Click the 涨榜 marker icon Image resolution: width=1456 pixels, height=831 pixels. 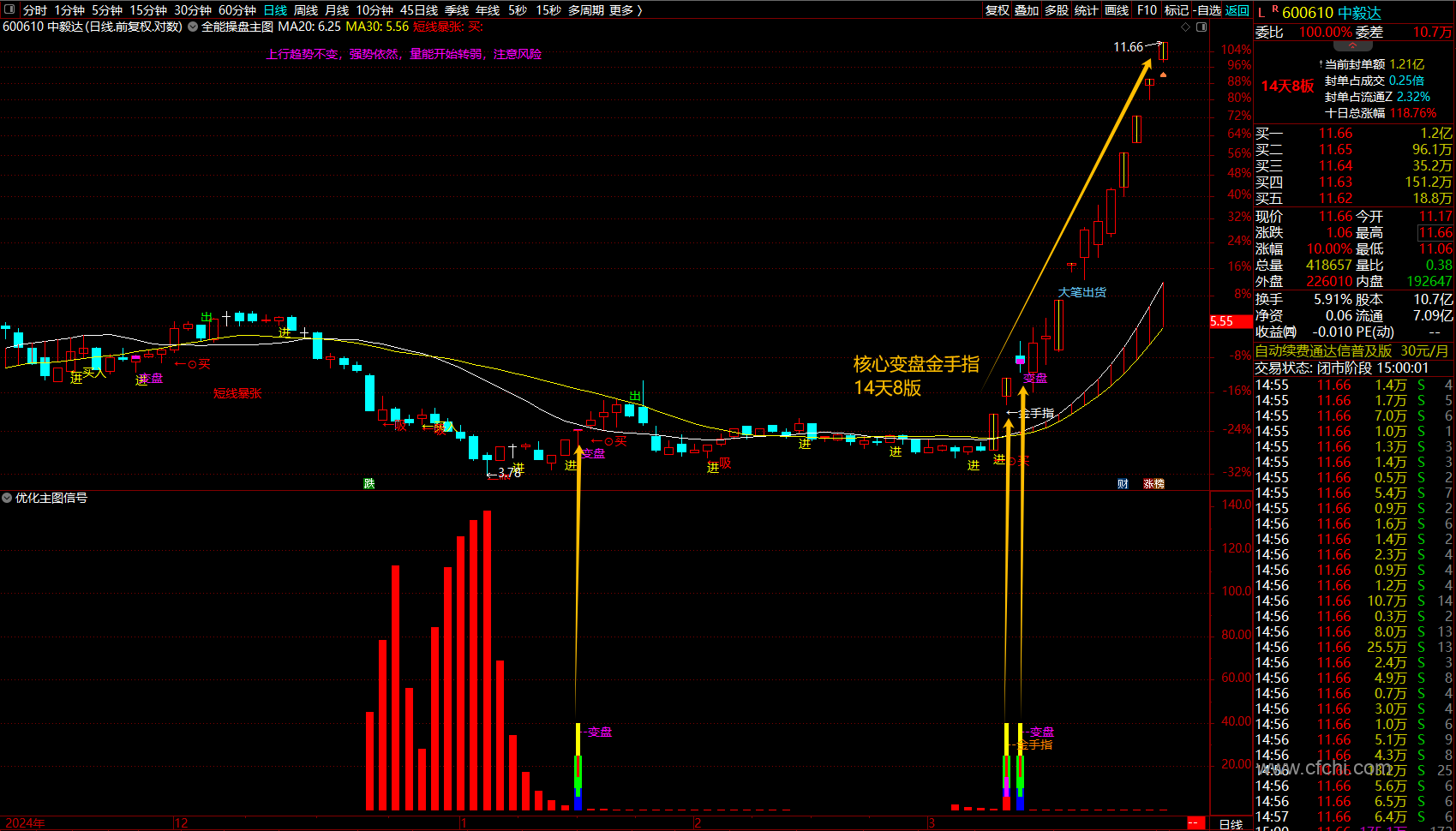click(x=1153, y=484)
